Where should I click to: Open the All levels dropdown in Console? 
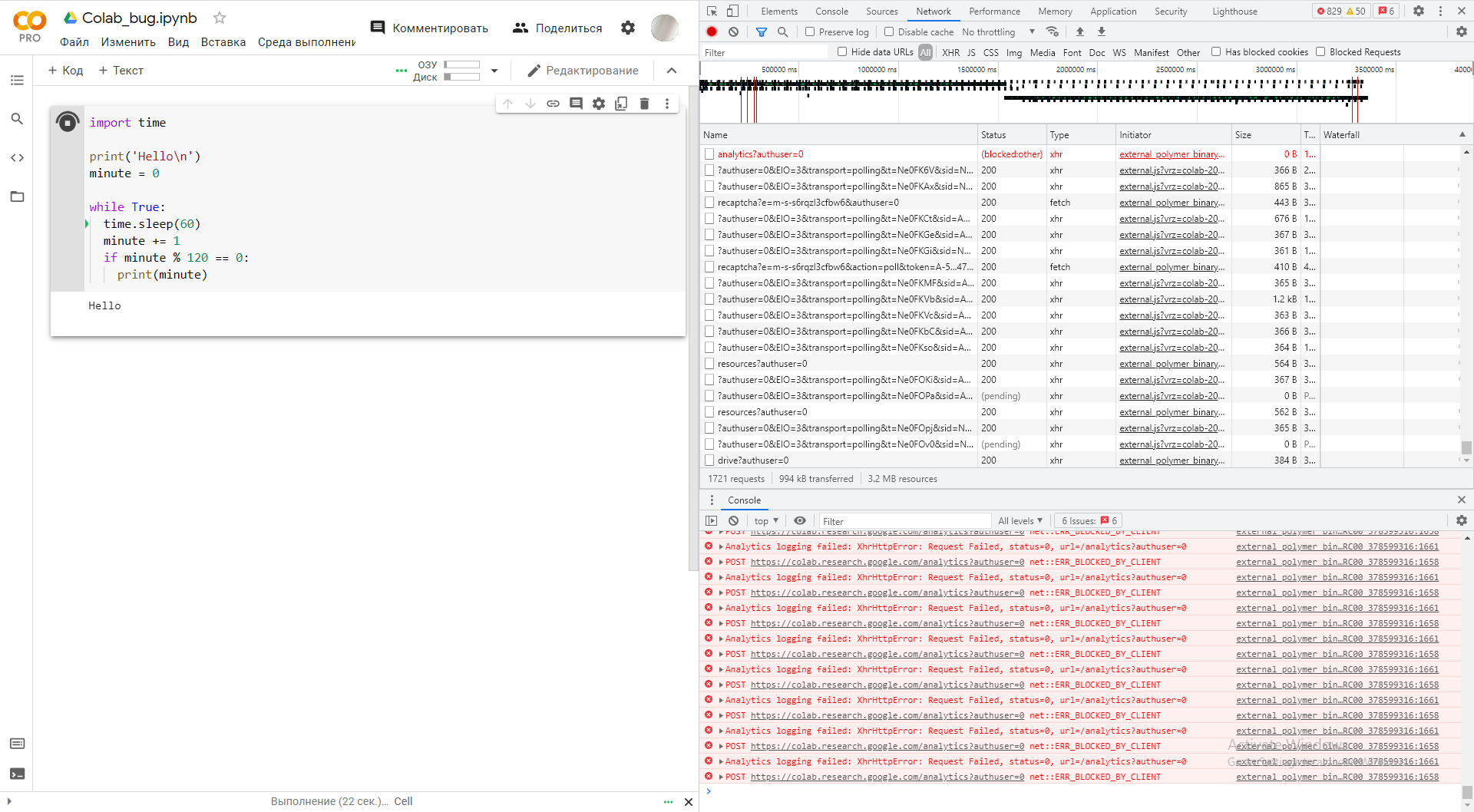1019,520
